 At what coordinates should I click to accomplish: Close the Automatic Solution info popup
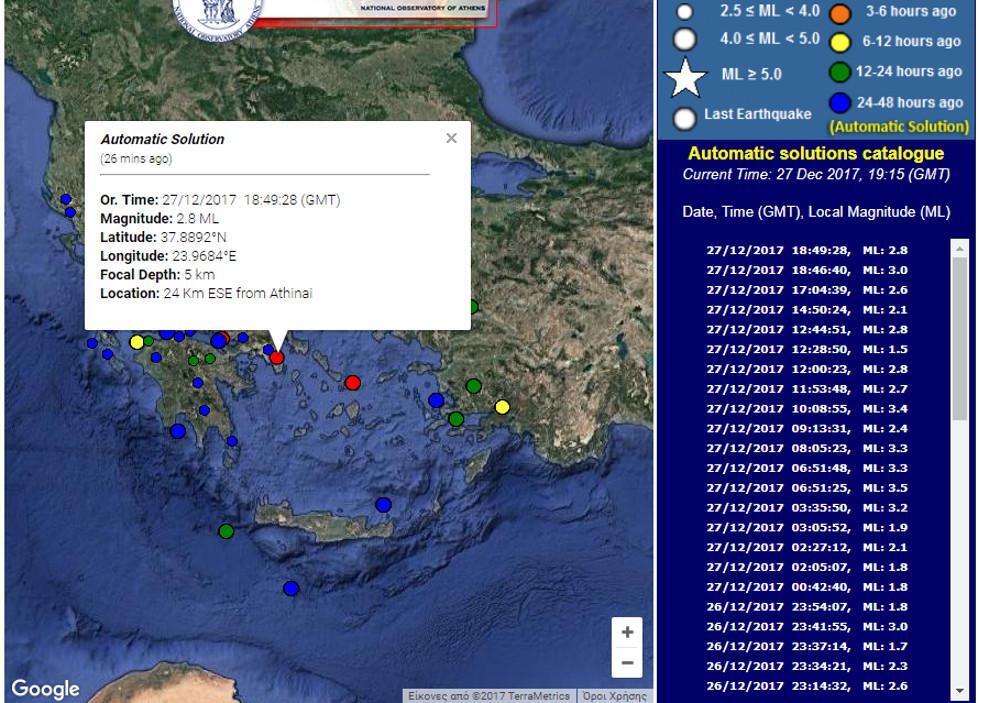(451, 138)
